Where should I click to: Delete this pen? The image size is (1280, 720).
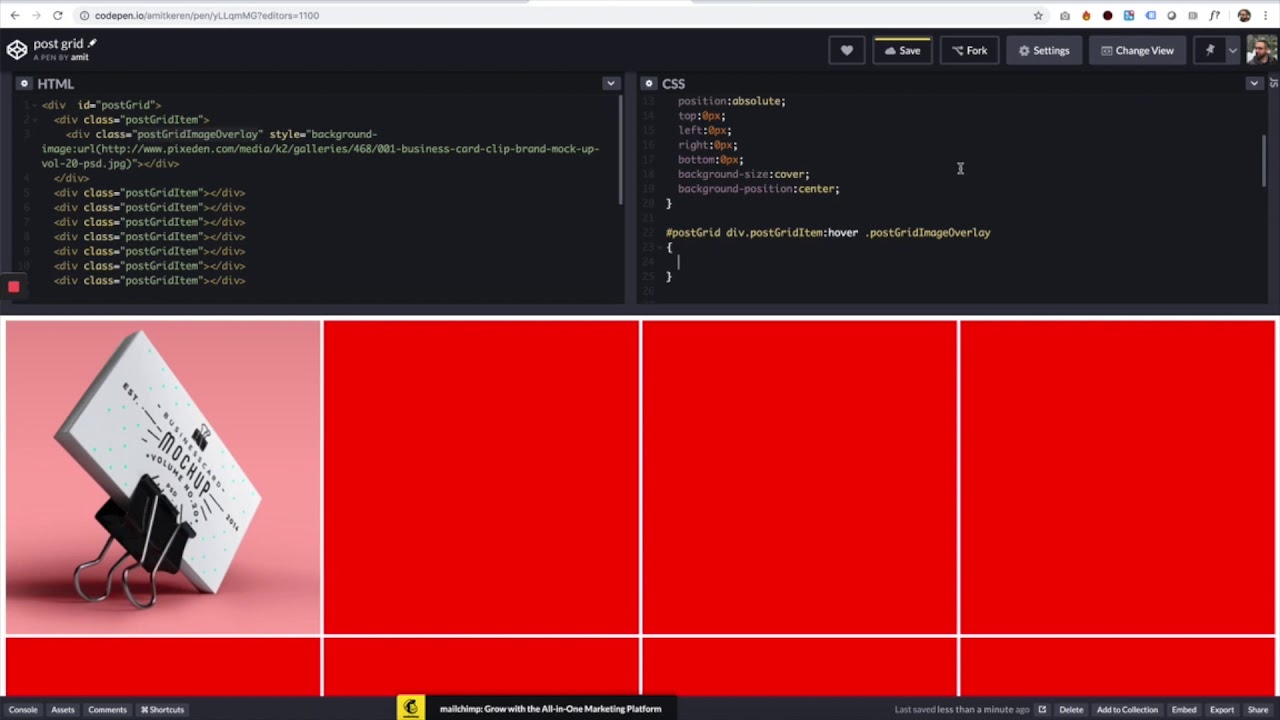coord(1071,709)
